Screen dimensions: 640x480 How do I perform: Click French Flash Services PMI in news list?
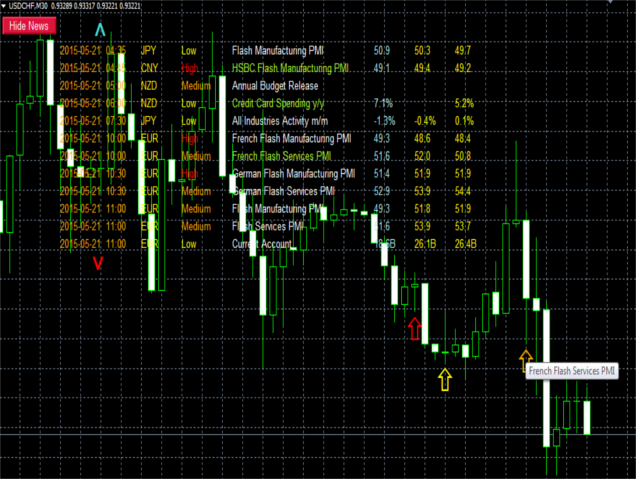[282, 156]
